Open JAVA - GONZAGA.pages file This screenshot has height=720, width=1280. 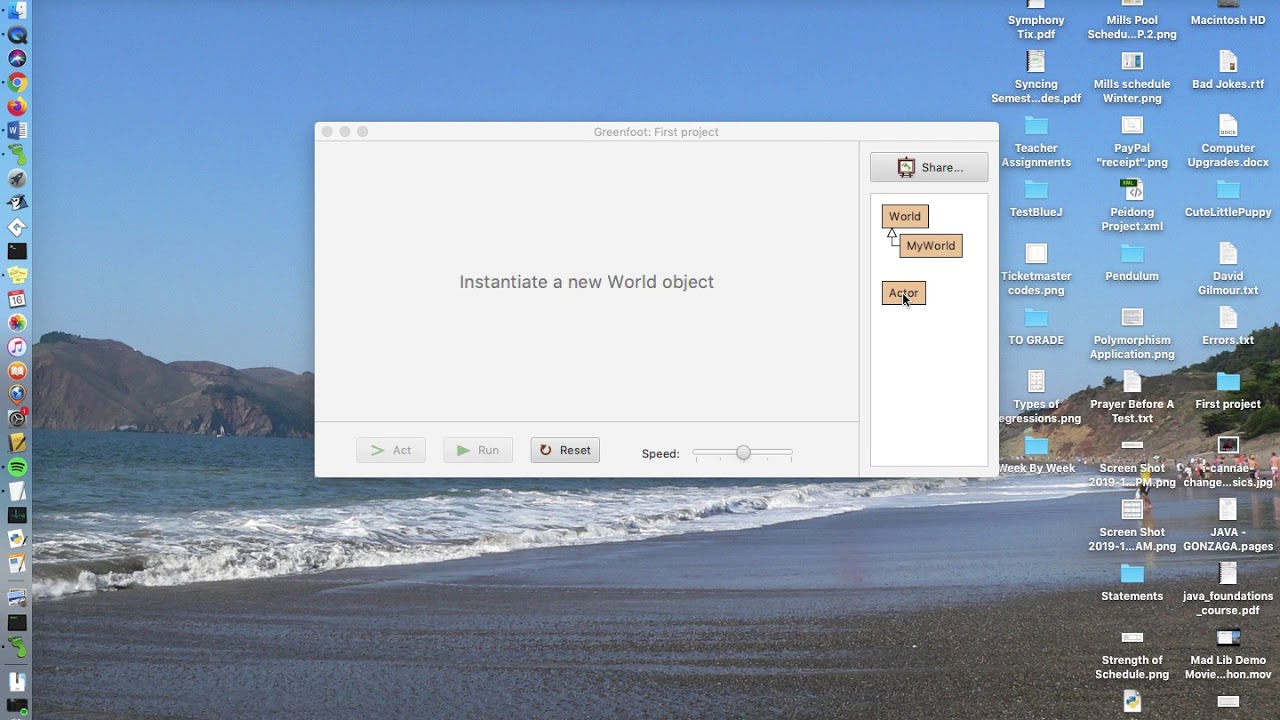coord(1228,525)
